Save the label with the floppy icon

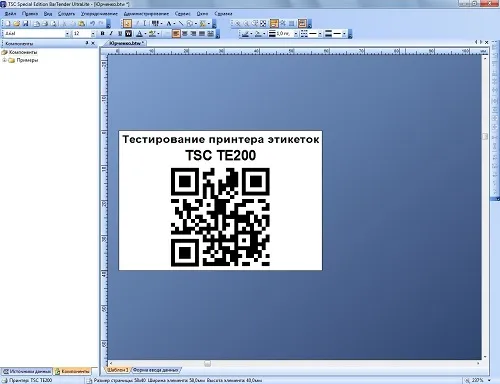25,23
